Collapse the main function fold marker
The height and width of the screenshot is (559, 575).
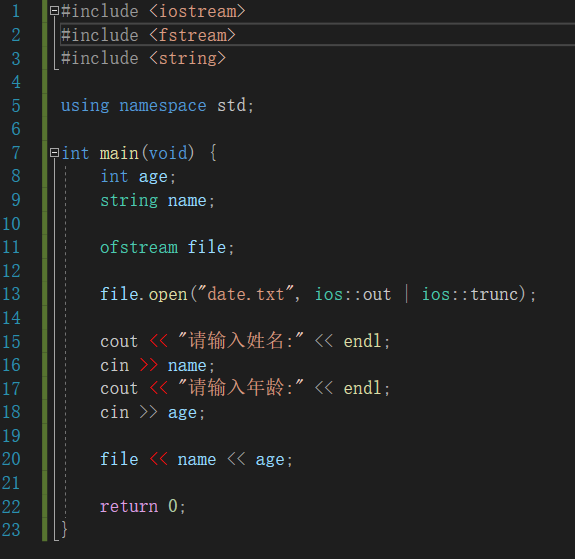coord(54,152)
